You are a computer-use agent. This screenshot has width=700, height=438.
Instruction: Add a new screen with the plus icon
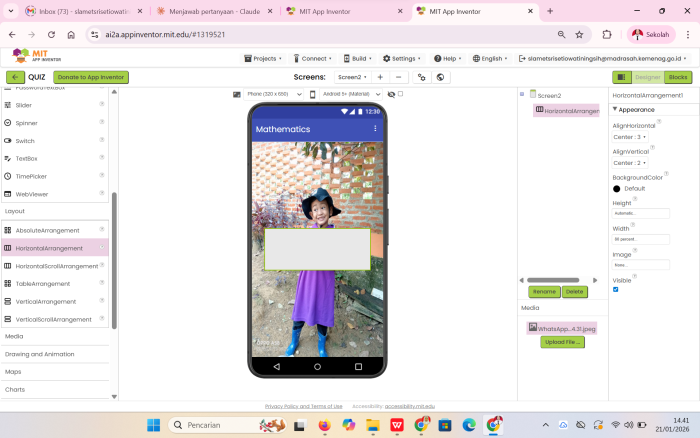pyautogui.click(x=380, y=77)
